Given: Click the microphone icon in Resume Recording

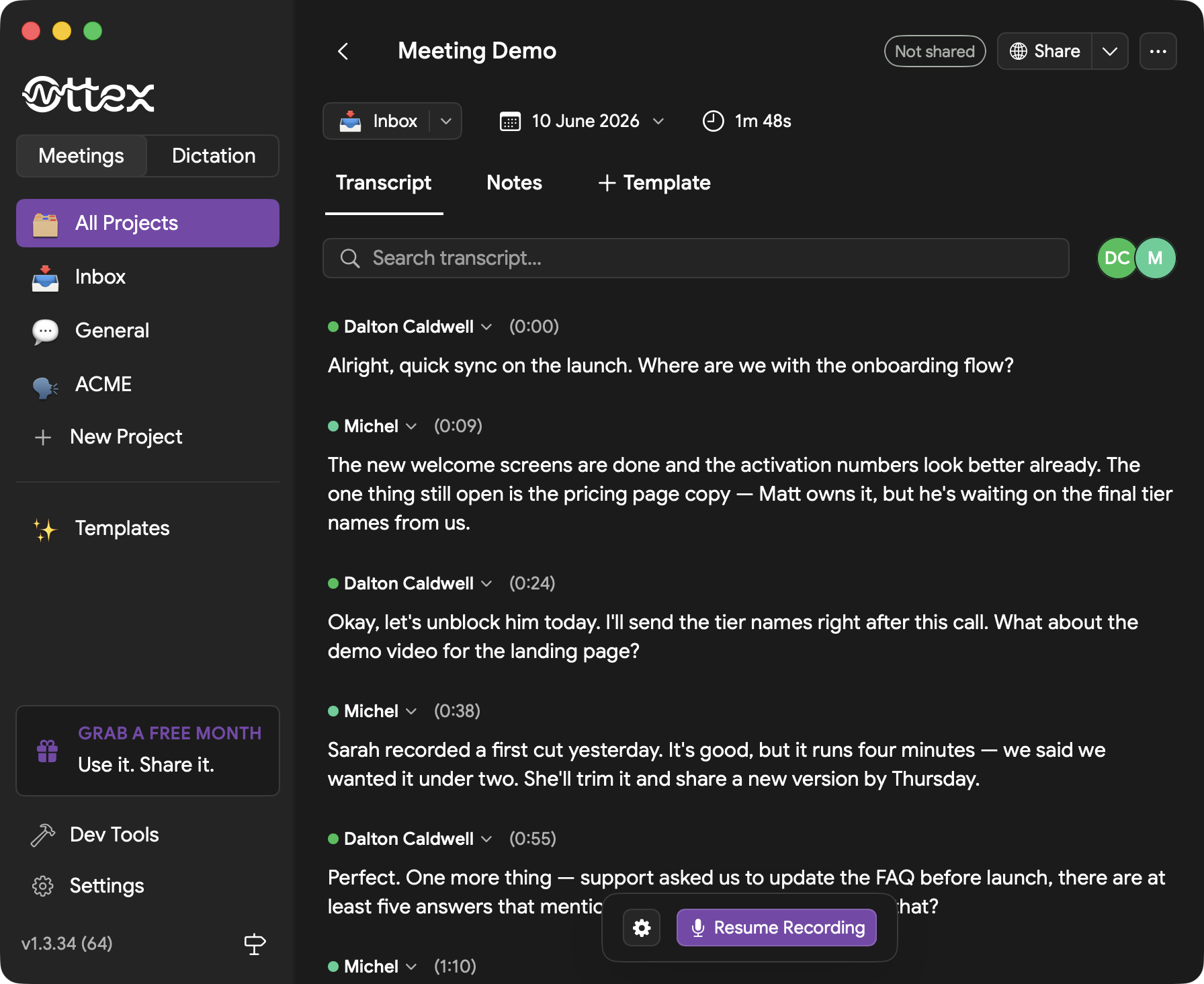Looking at the screenshot, I should click(698, 928).
